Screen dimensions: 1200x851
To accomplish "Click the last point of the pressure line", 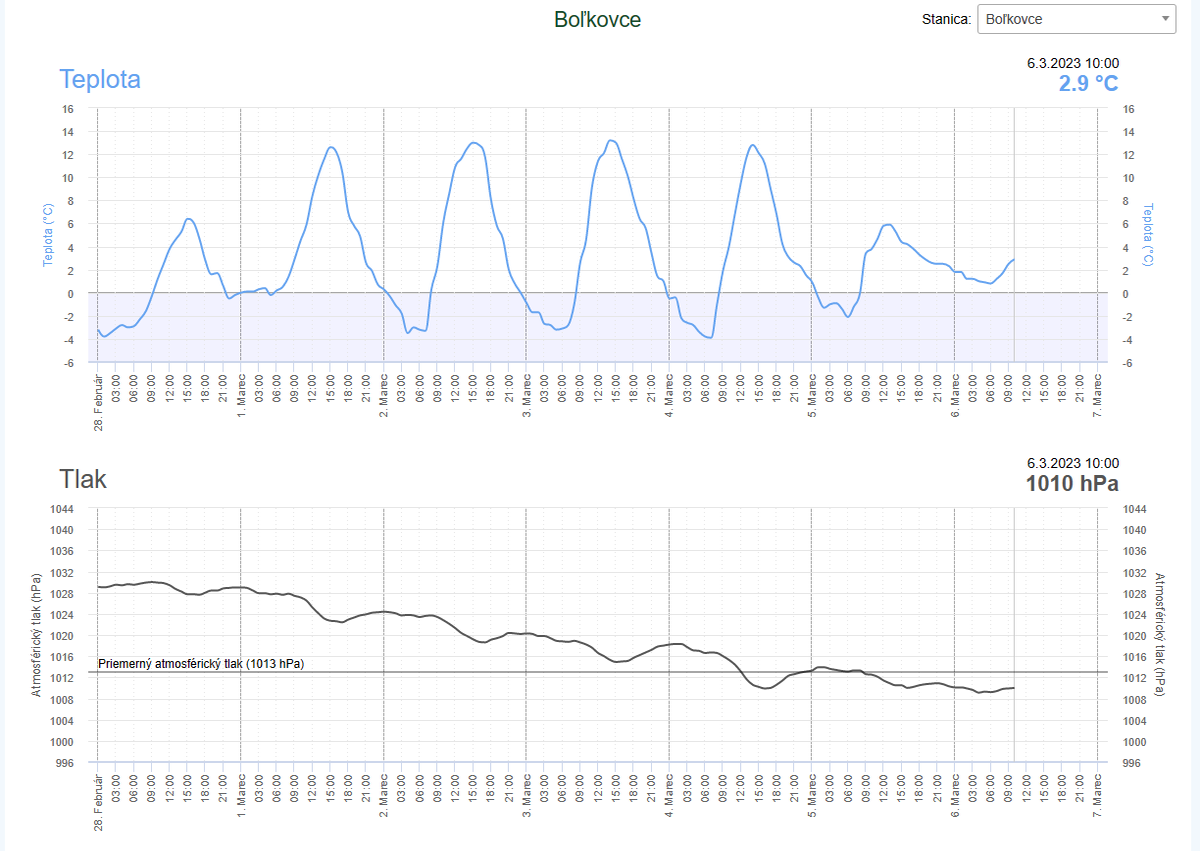I will click(x=1013, y=688).
